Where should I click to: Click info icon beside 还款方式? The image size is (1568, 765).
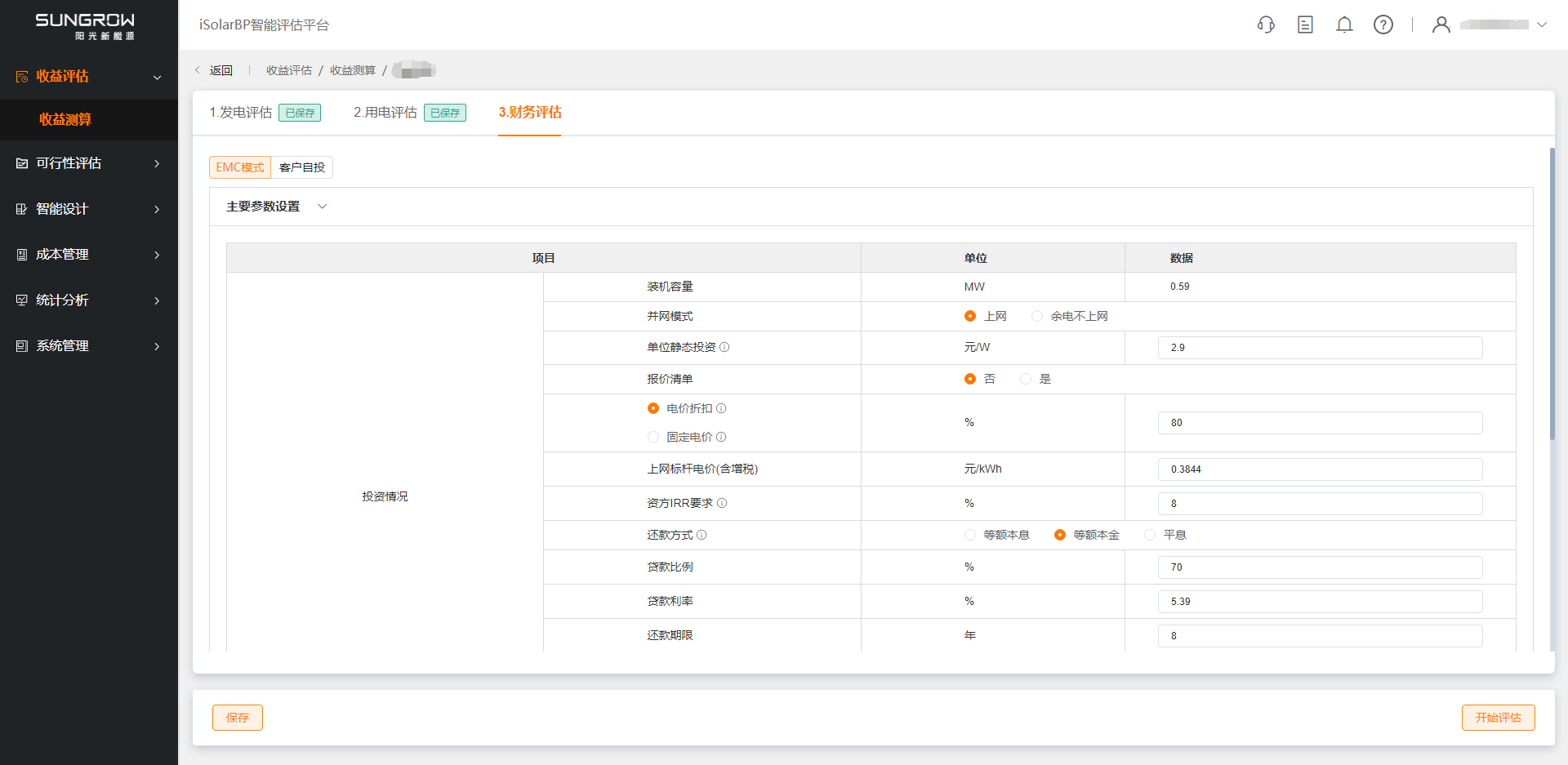point(702,535)
